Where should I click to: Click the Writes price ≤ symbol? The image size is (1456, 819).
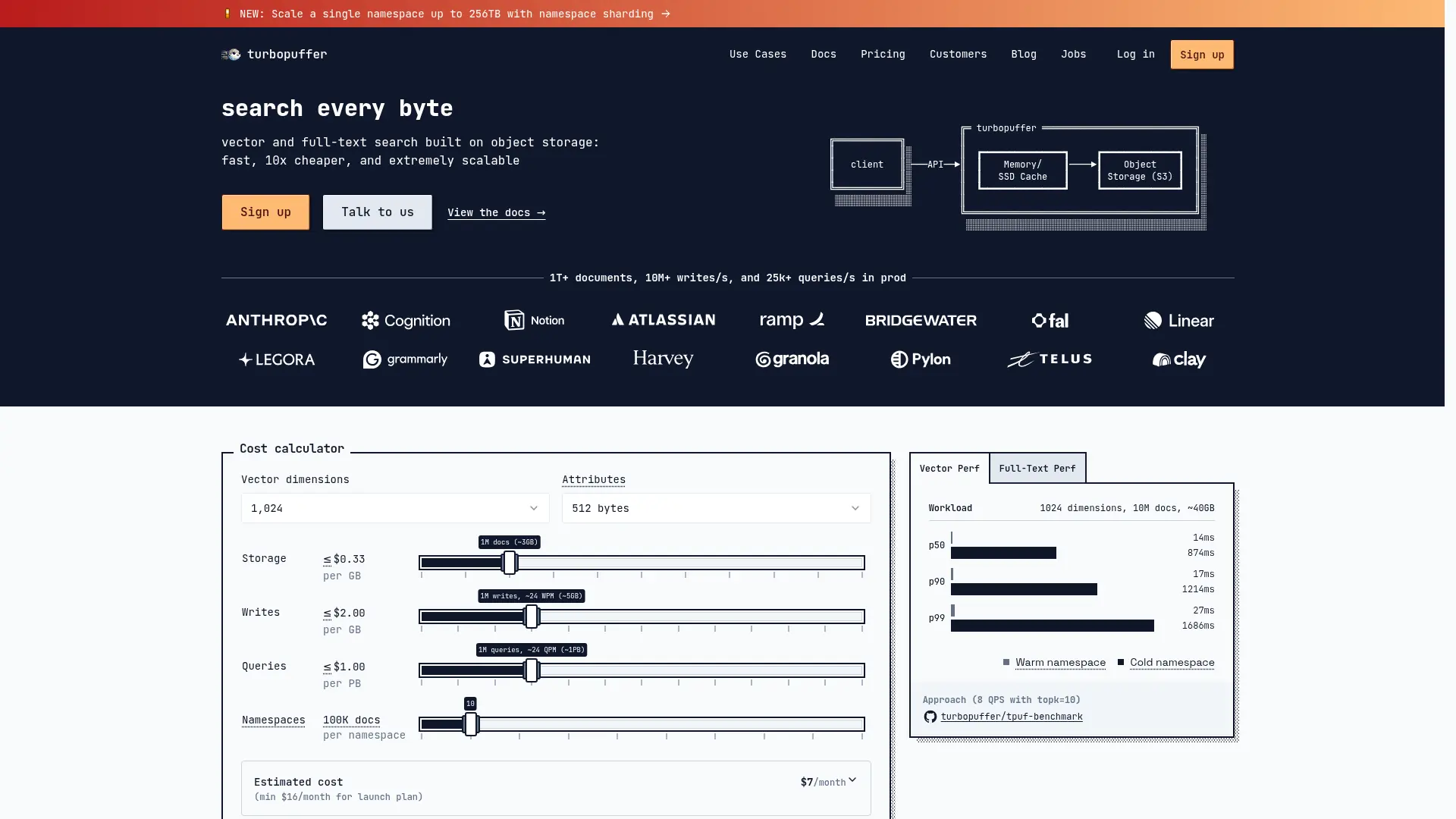coord(328,613)
